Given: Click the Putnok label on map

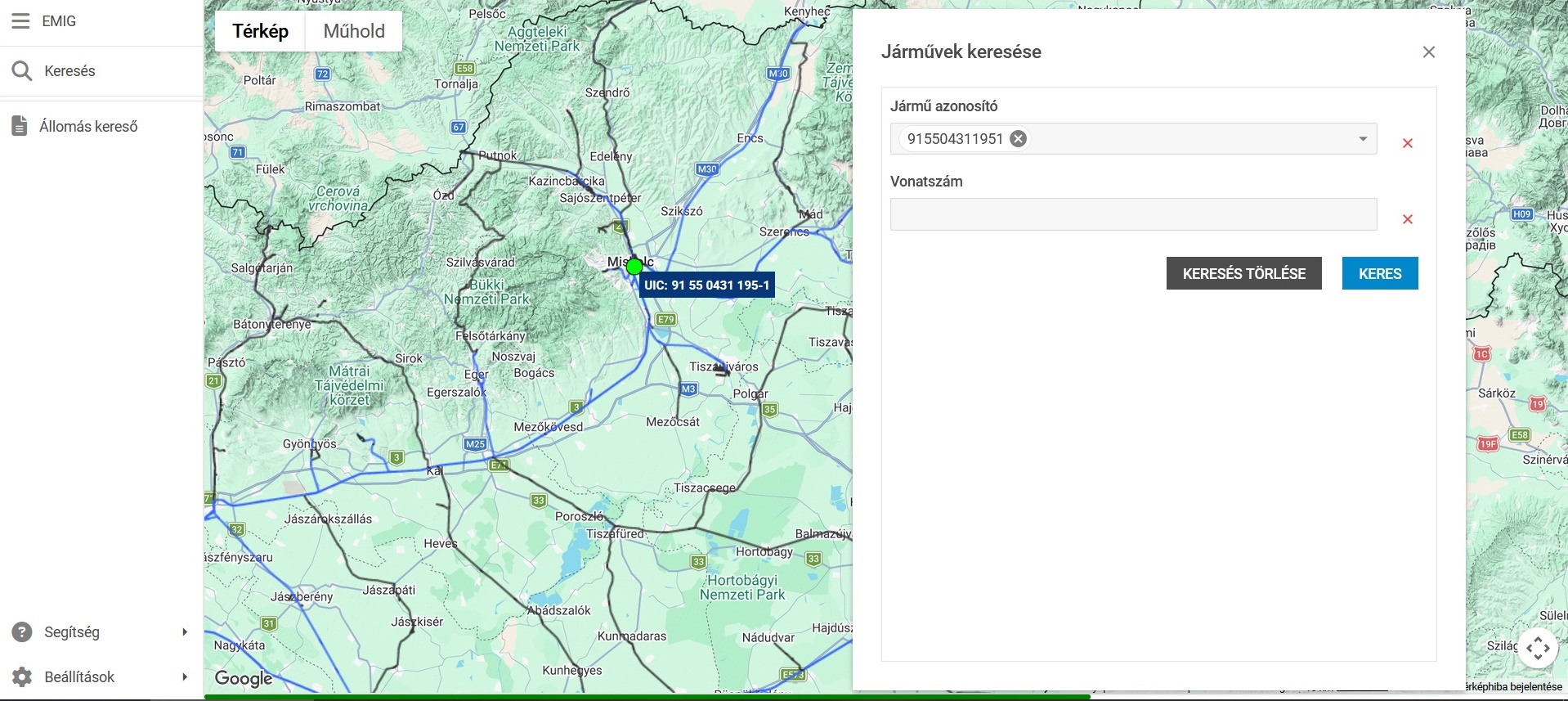Looking at the screenshot, I should tap(498, 155).
